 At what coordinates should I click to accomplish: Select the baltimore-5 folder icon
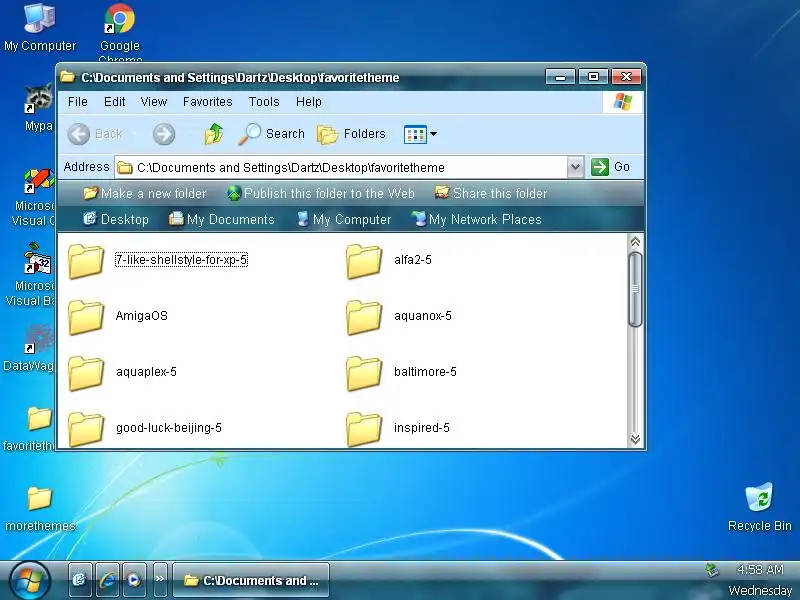coord(364,373)
